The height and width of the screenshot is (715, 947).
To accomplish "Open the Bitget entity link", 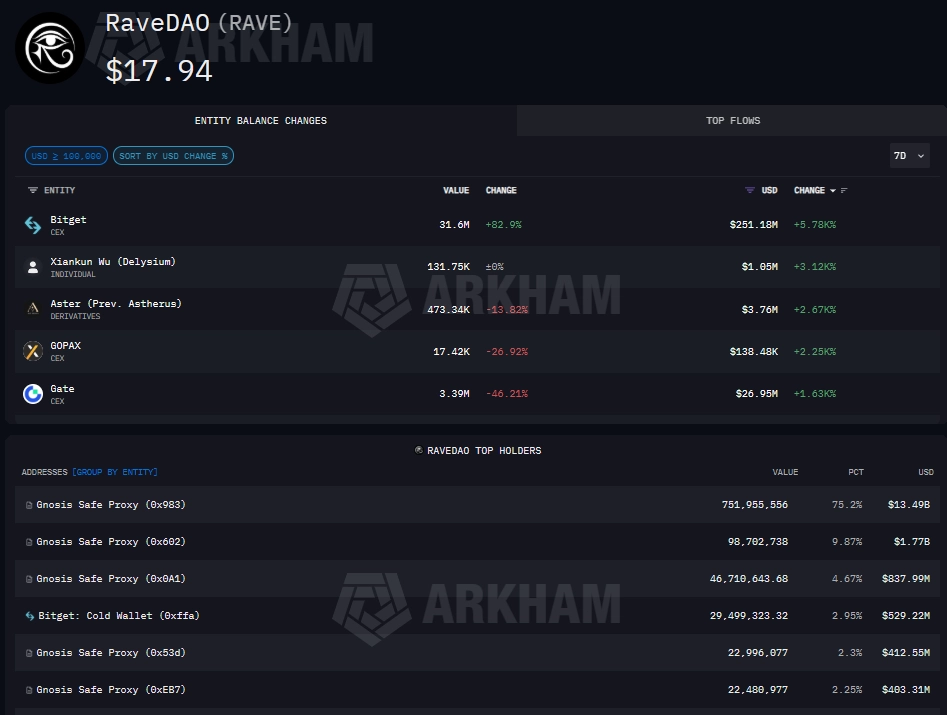I will 68,220.
